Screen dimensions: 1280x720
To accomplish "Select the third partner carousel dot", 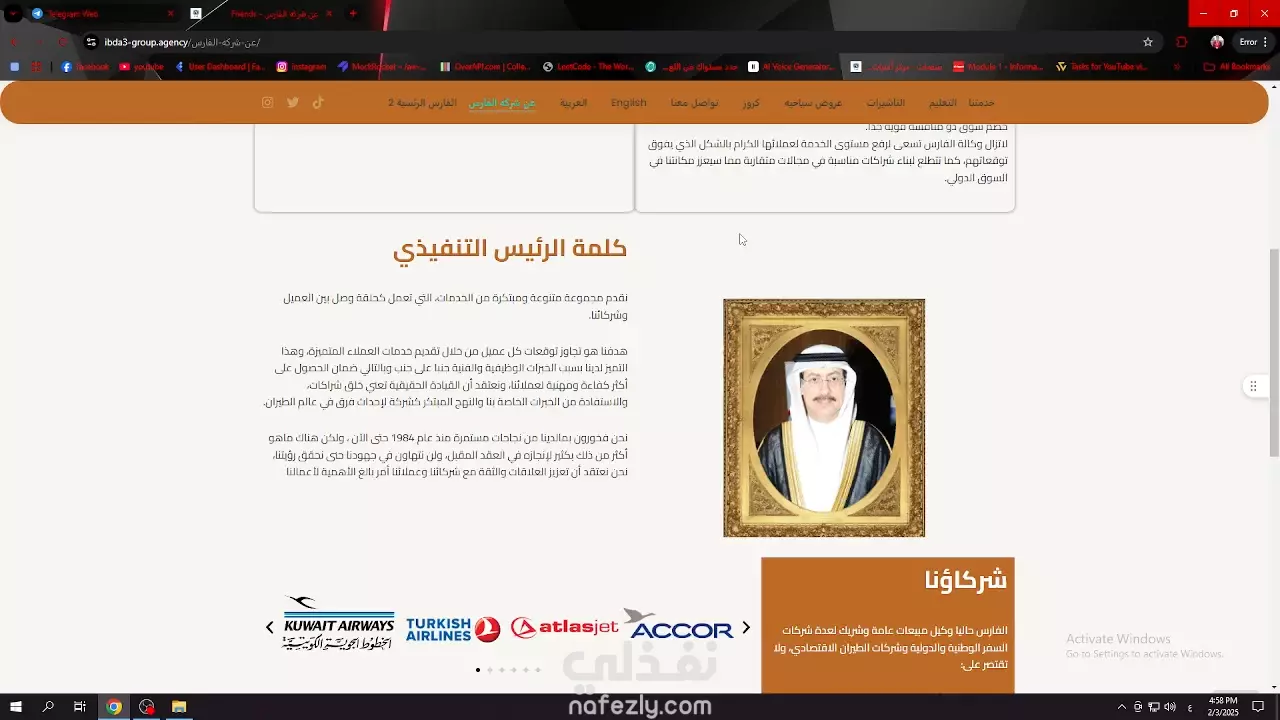I will [x=502, y=670].
